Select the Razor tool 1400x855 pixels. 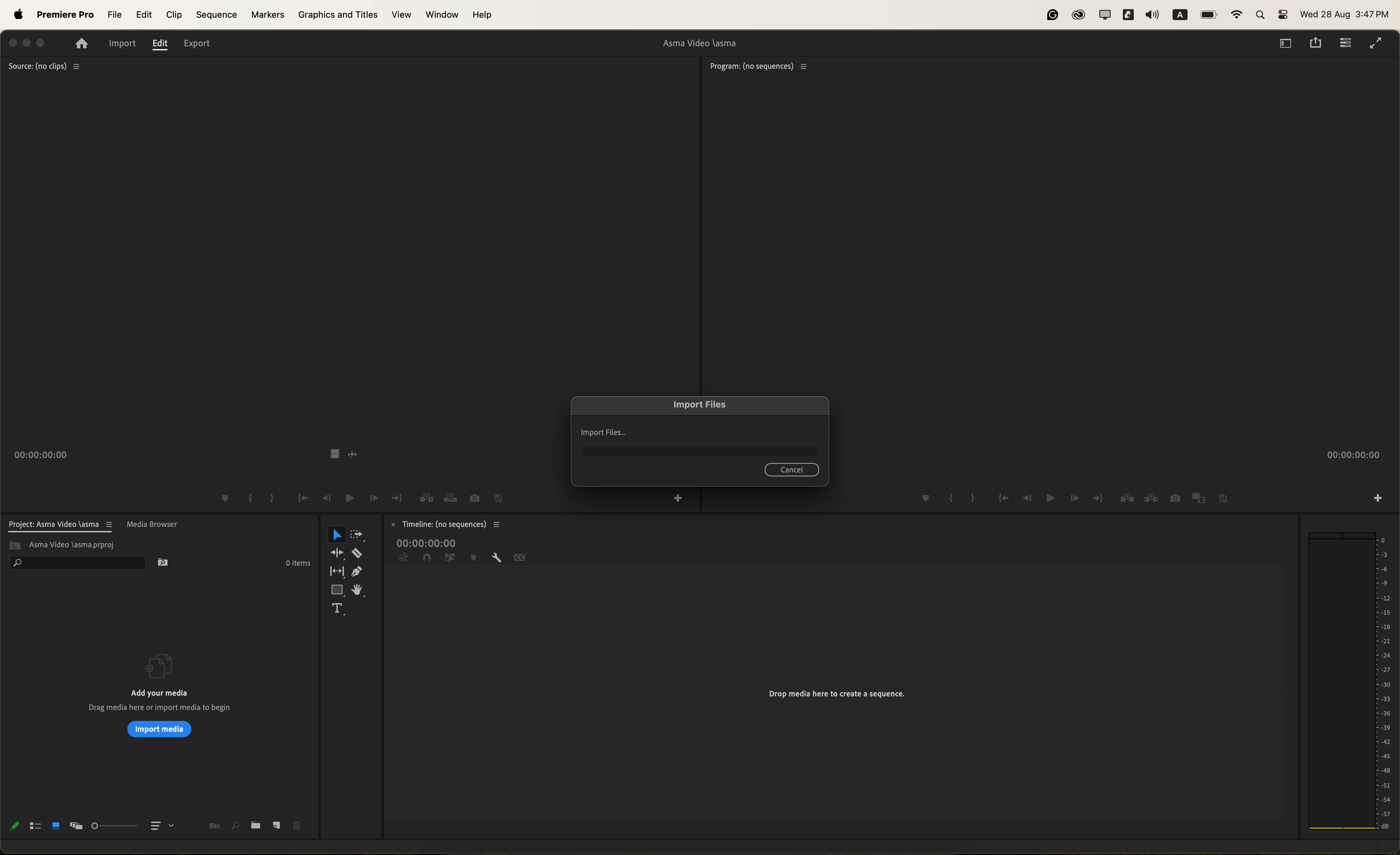point(357,553)
